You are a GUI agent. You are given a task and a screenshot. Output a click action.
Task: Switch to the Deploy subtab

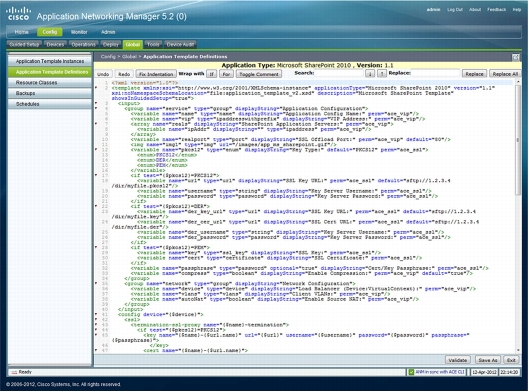pyautogui.click(x=110, y=45)
